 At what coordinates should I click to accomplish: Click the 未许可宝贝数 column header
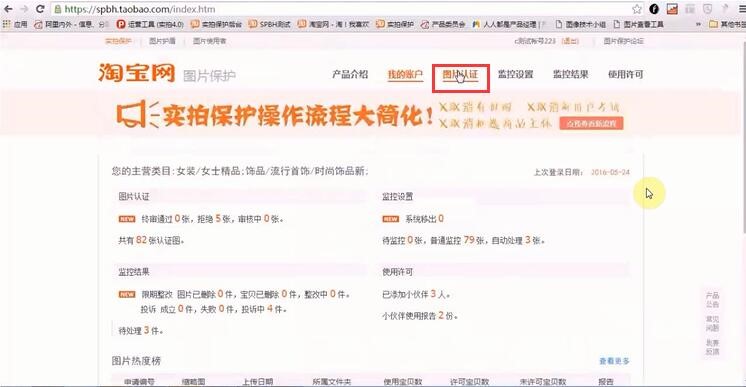click(543, 382)
